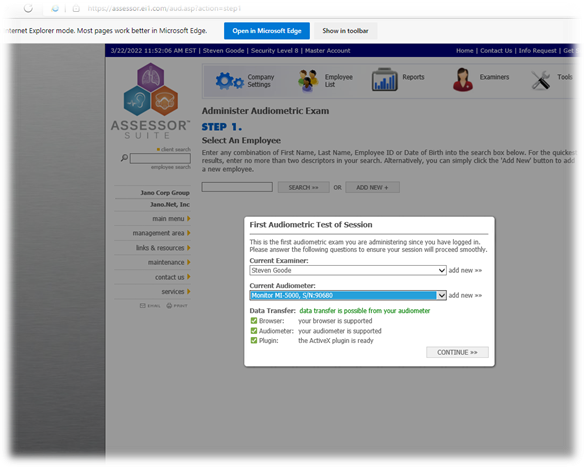Open the contact us sidebar item
Viewport: 584px width, 467px height.
tap(169, 277)
